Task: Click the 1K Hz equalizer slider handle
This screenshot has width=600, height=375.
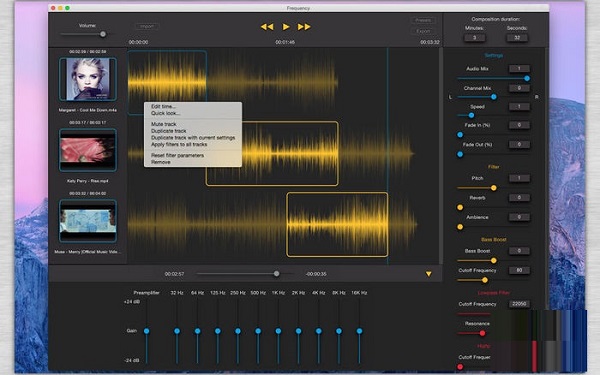Action: click(278, 331)
